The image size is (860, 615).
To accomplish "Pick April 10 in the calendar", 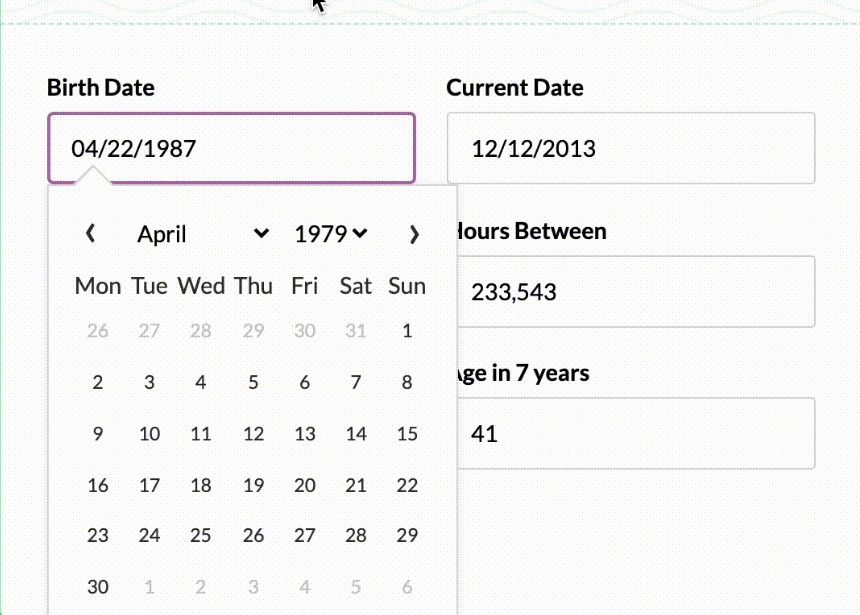I will 150,434.
